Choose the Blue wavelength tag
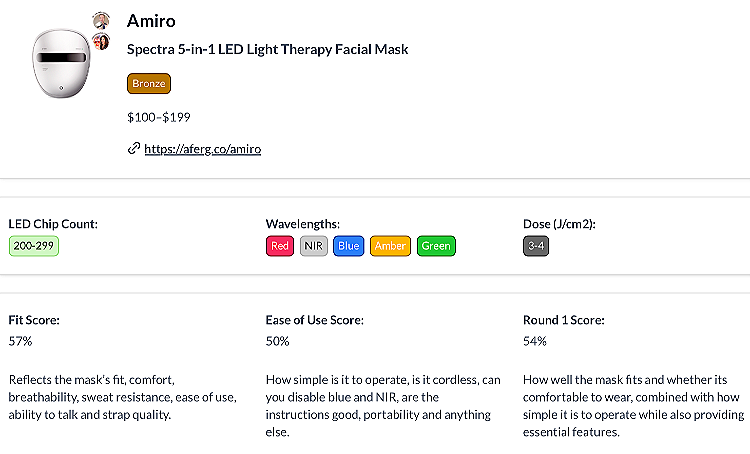 coord(348,245)
